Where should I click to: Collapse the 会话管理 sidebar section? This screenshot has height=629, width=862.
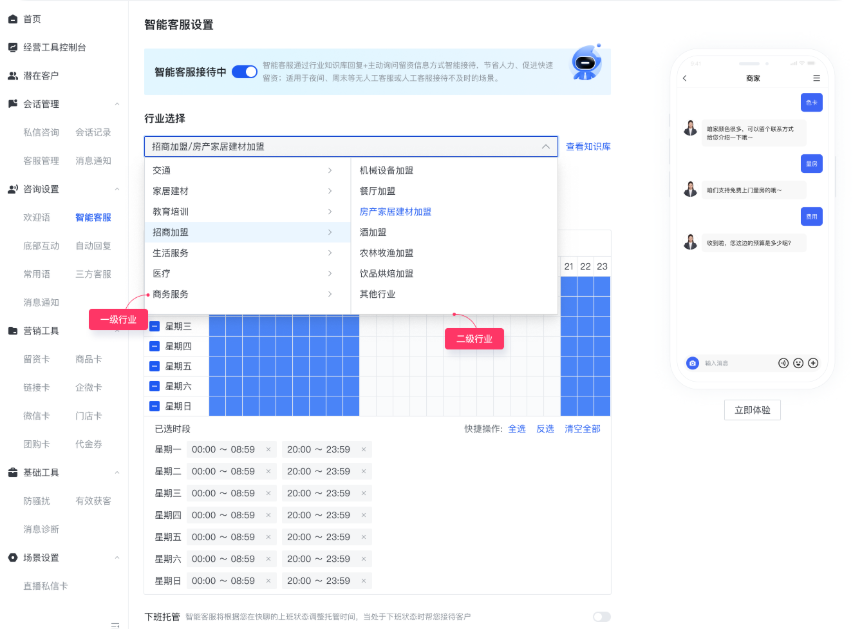[117, 104]
